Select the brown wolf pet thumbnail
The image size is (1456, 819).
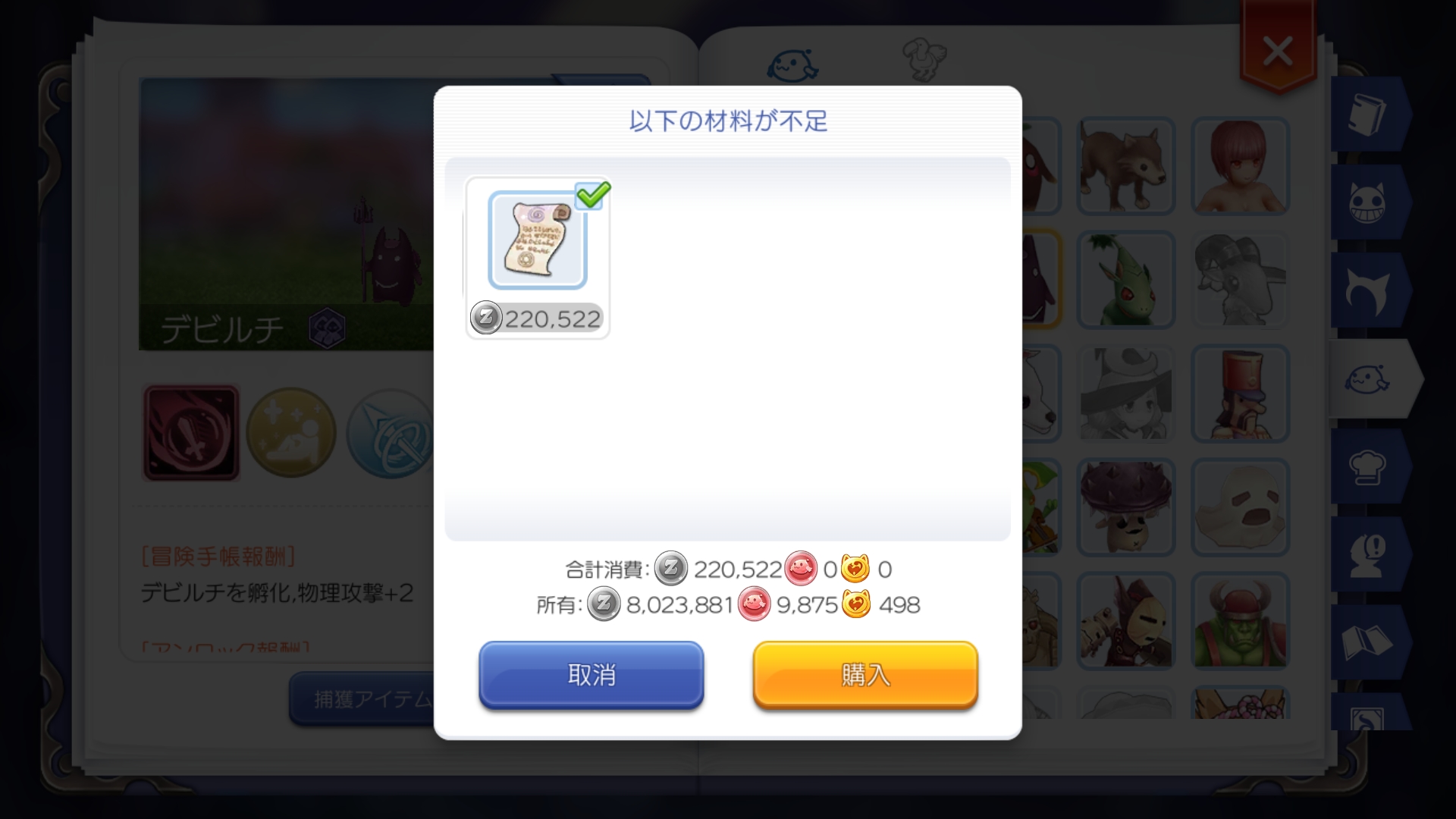1126,166
